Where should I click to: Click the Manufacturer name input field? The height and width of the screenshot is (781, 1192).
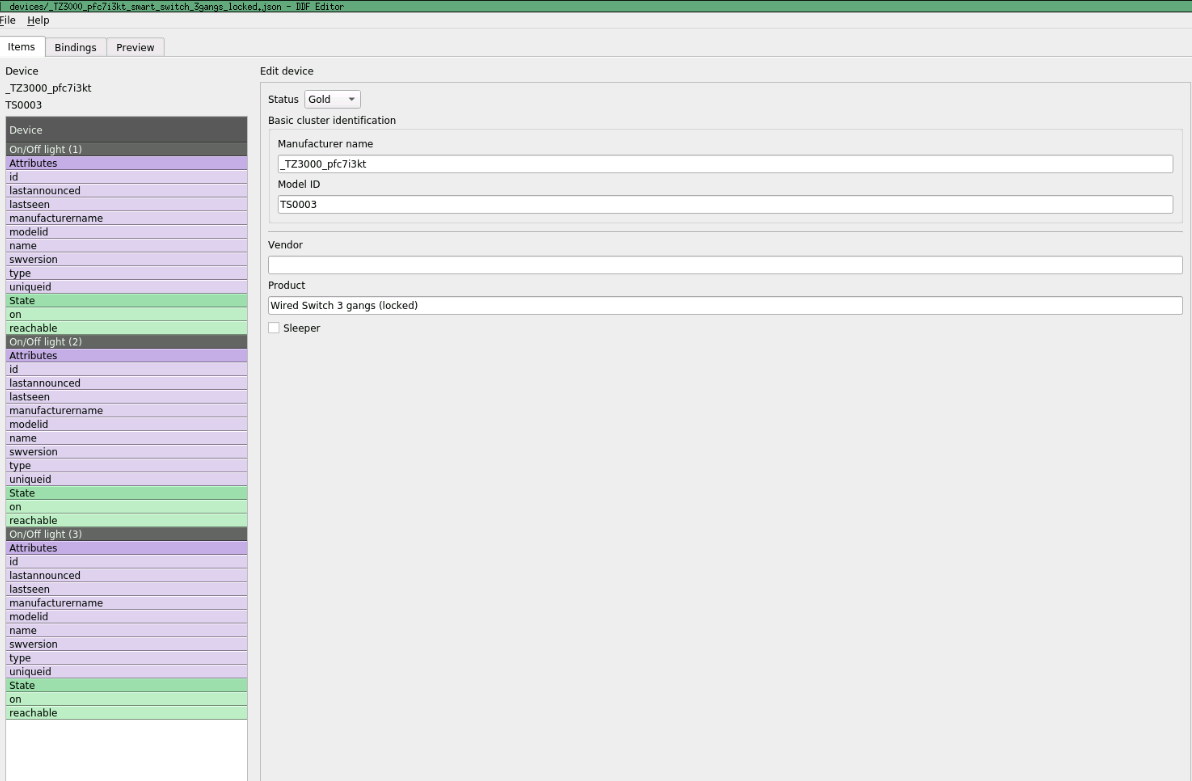point(725,164)
